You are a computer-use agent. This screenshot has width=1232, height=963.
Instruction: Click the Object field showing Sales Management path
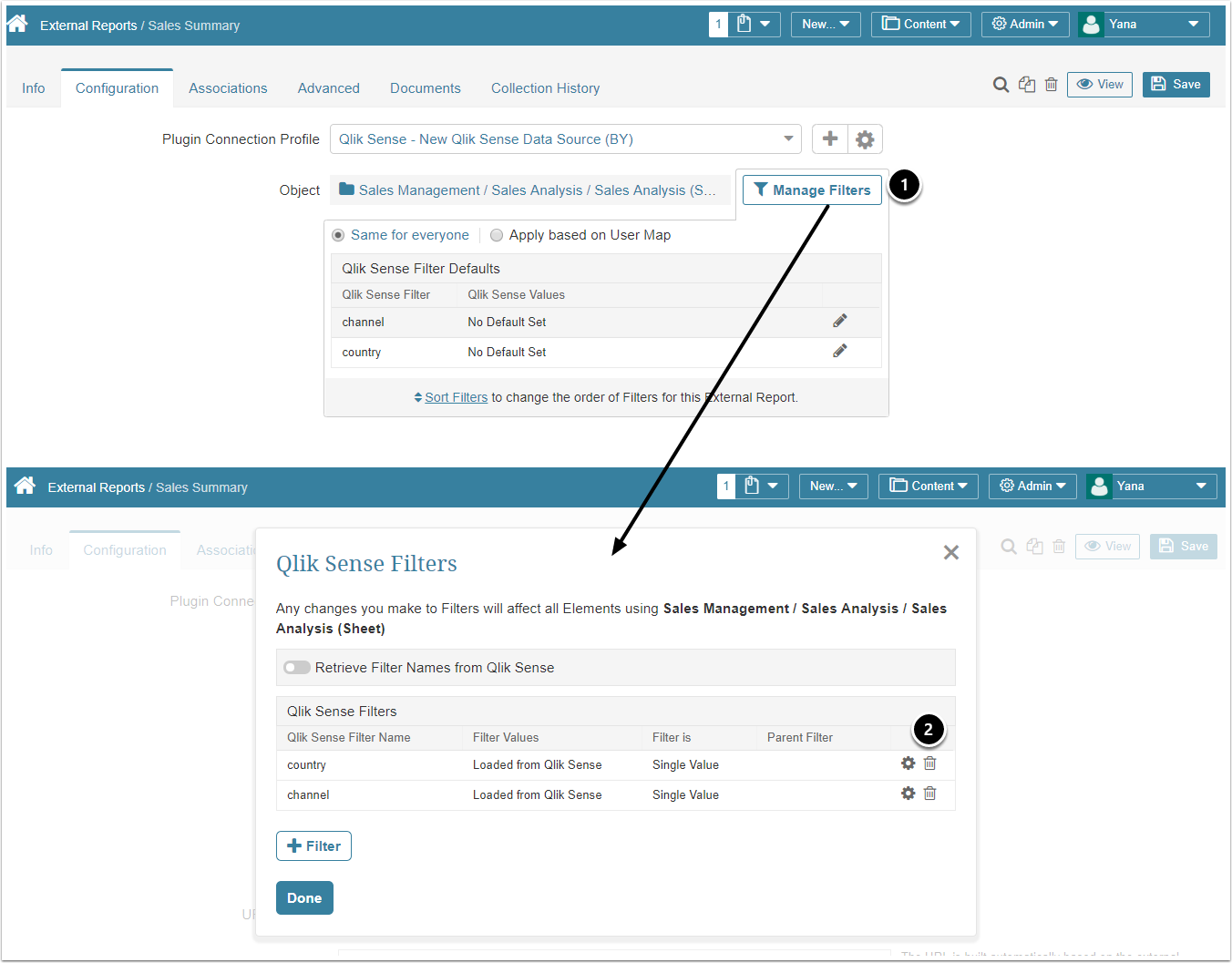click(x=530, y=190)
